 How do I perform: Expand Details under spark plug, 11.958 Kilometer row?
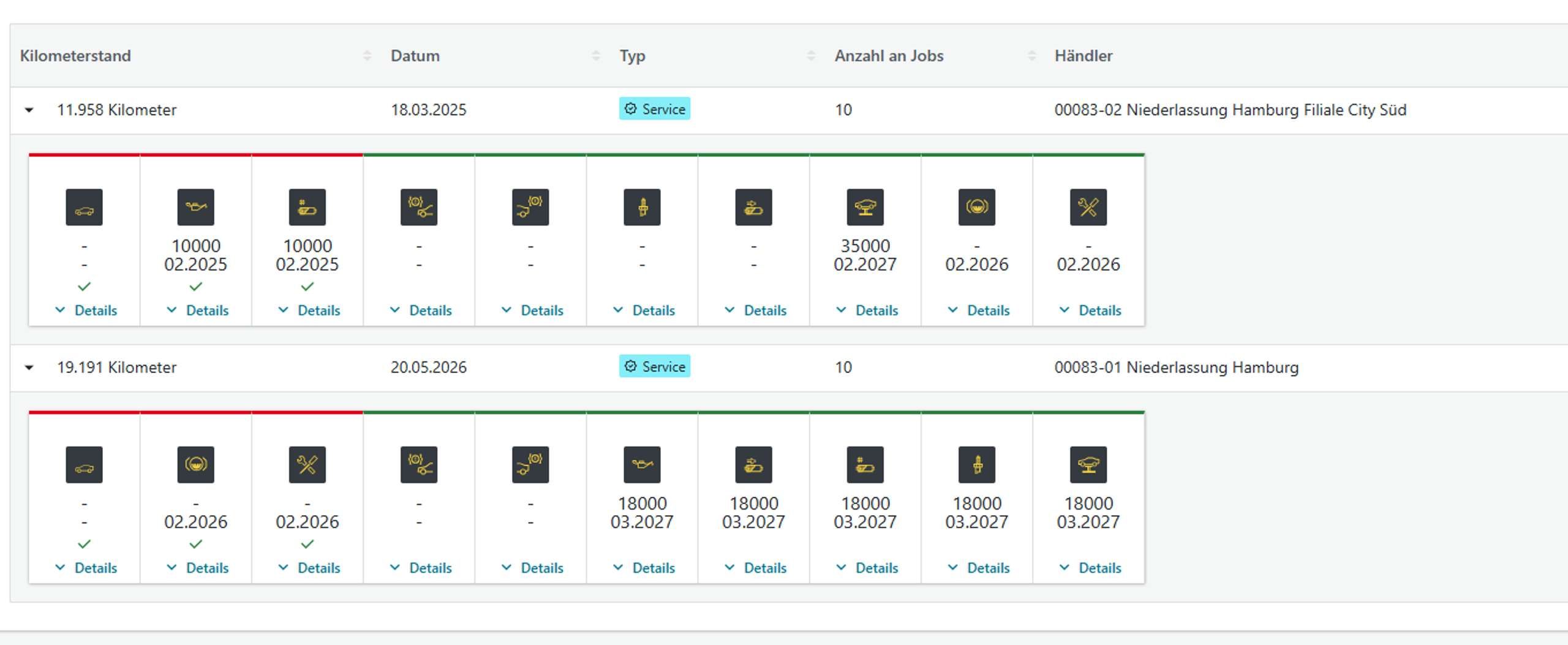coord(644,311)
